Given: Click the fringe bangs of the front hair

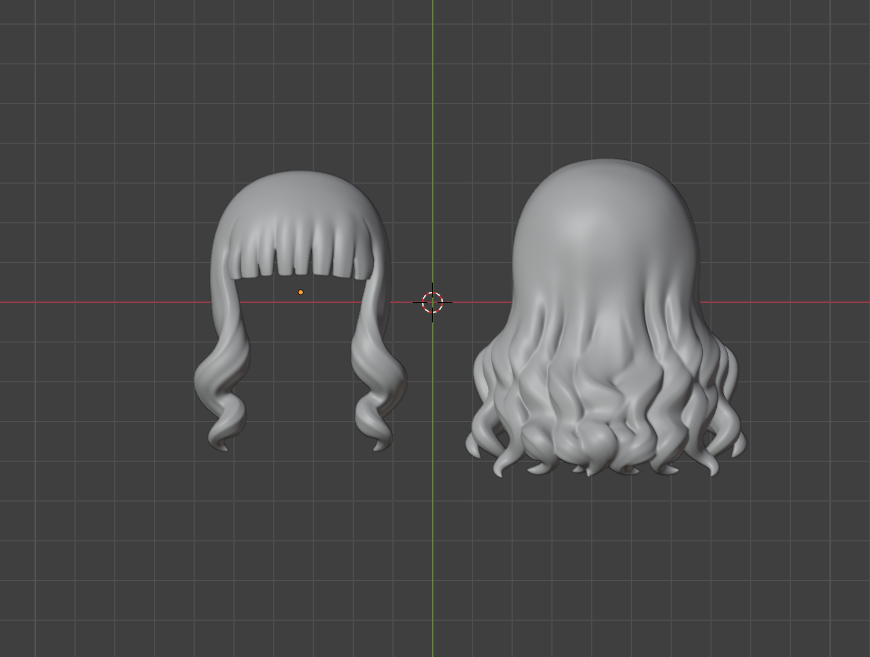Looking at the screenshot, I should click(x=301, y=250).
